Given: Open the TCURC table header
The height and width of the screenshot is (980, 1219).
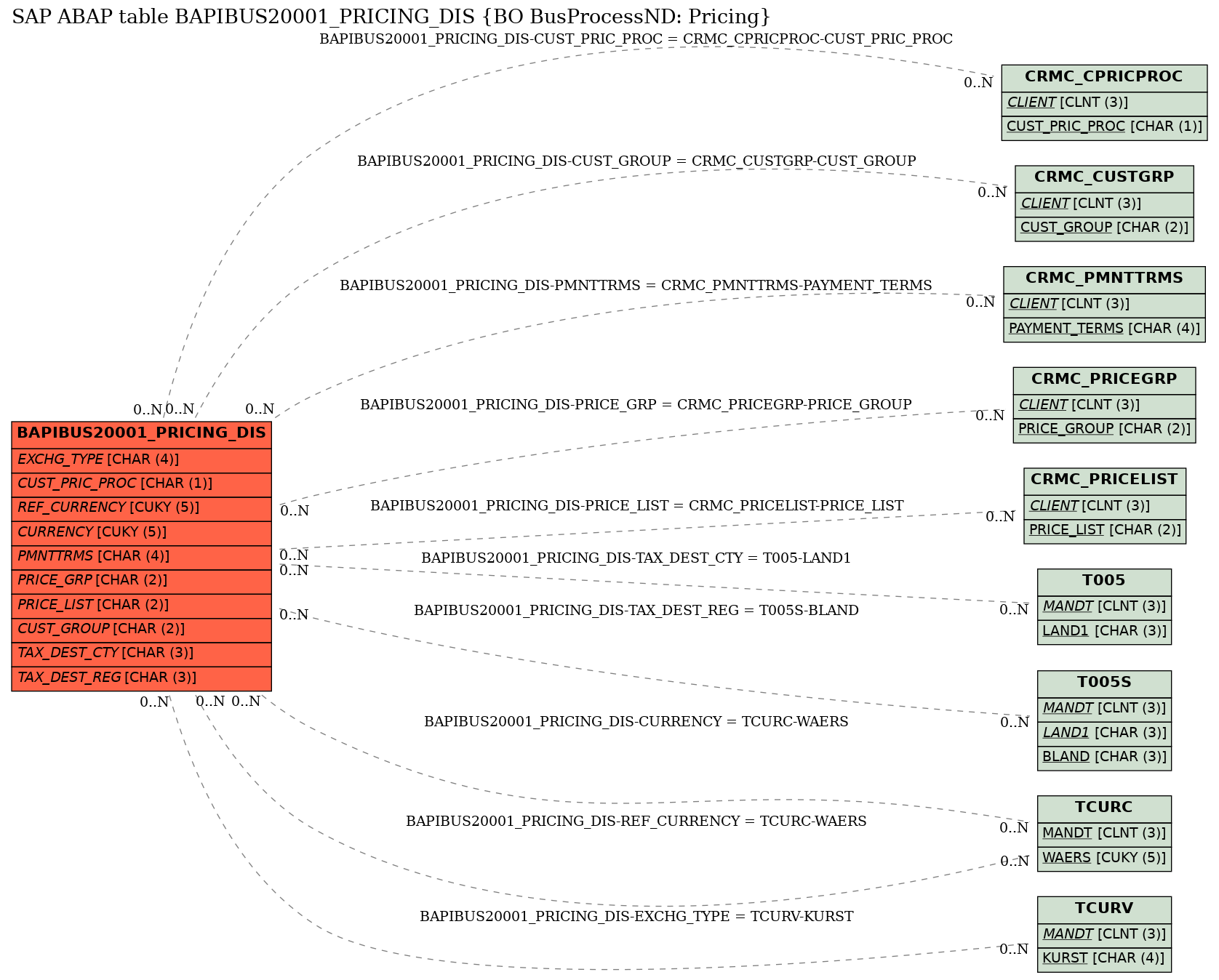Looking at the screenshot, I should (x=1104, y=808).
